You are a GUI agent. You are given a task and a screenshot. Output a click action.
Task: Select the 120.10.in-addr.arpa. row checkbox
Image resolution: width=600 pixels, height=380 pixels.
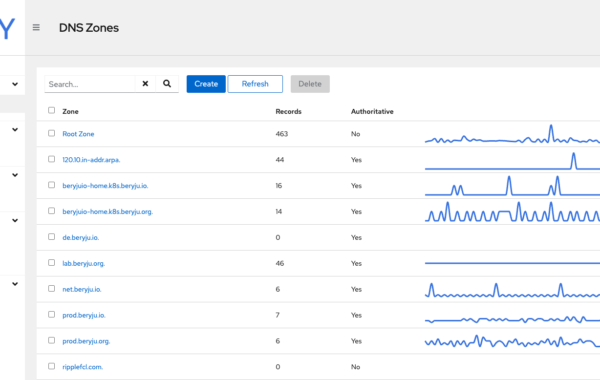[52, 159]
